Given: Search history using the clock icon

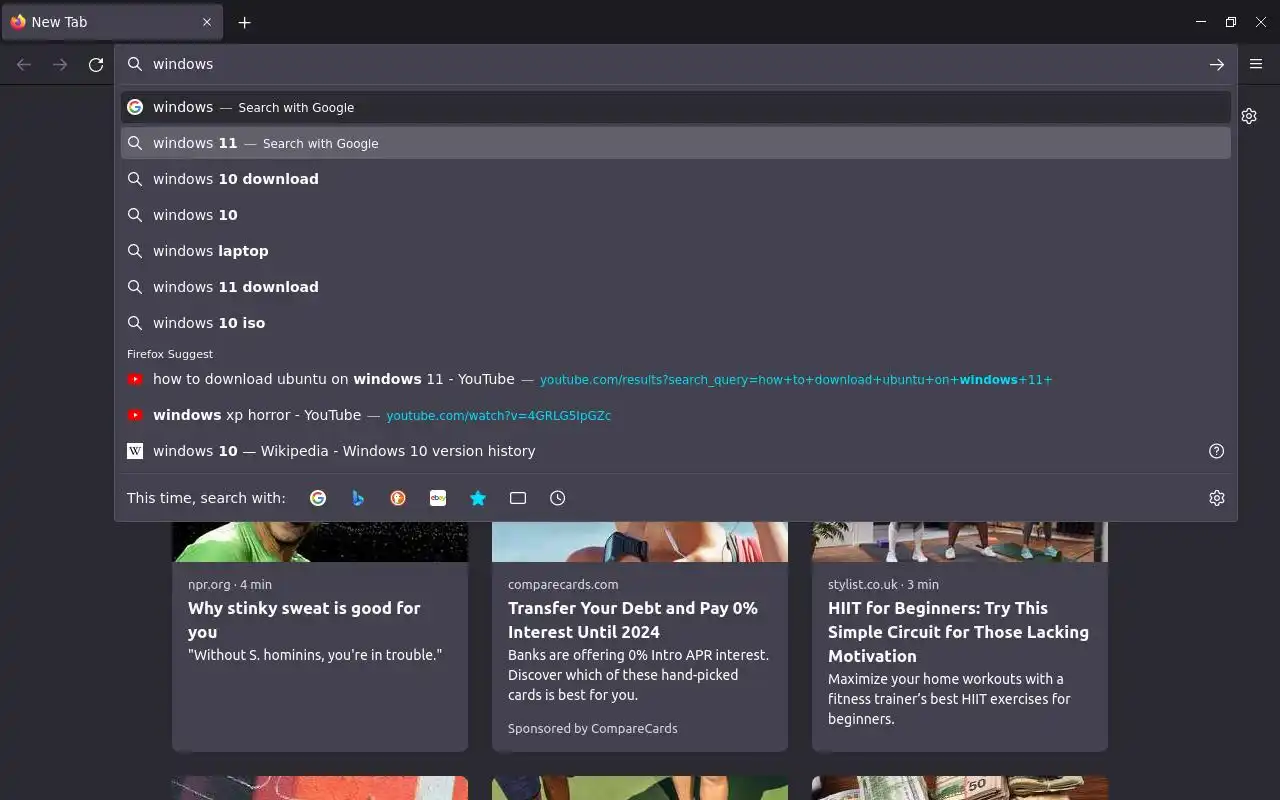Looking at the screenshot, I should pos(558,498).
